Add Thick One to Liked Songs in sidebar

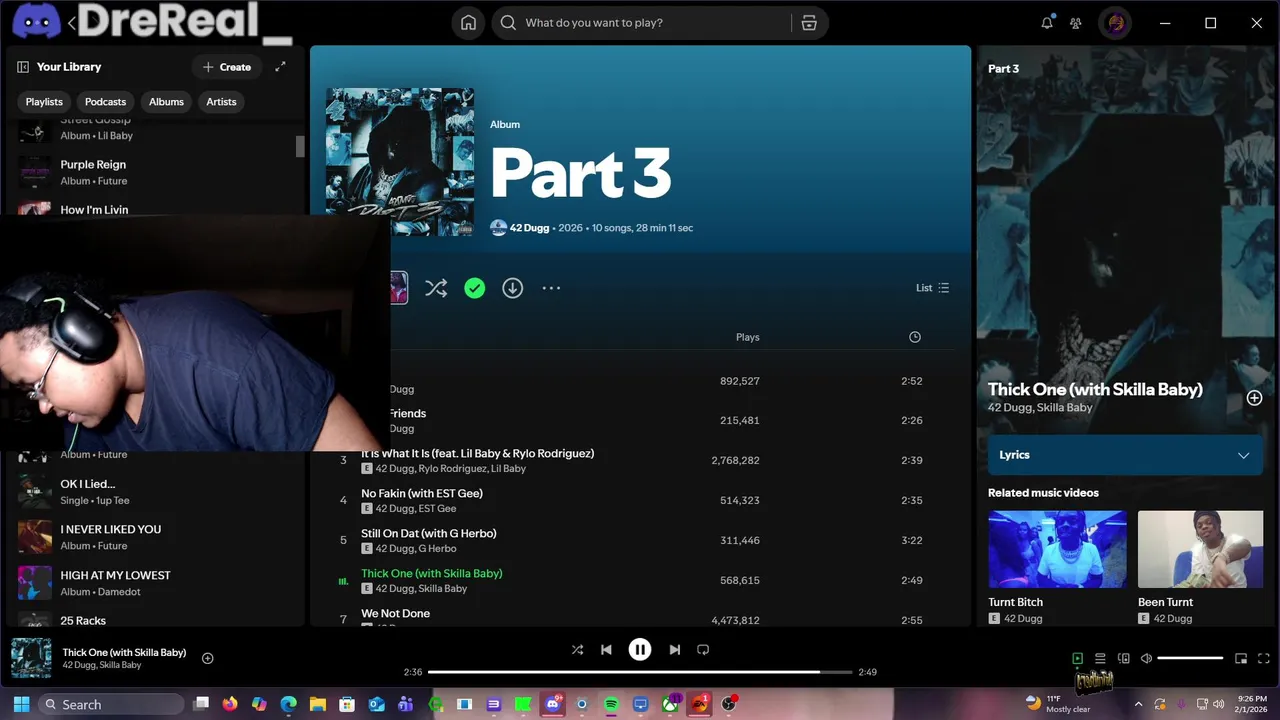[1254, 398]
